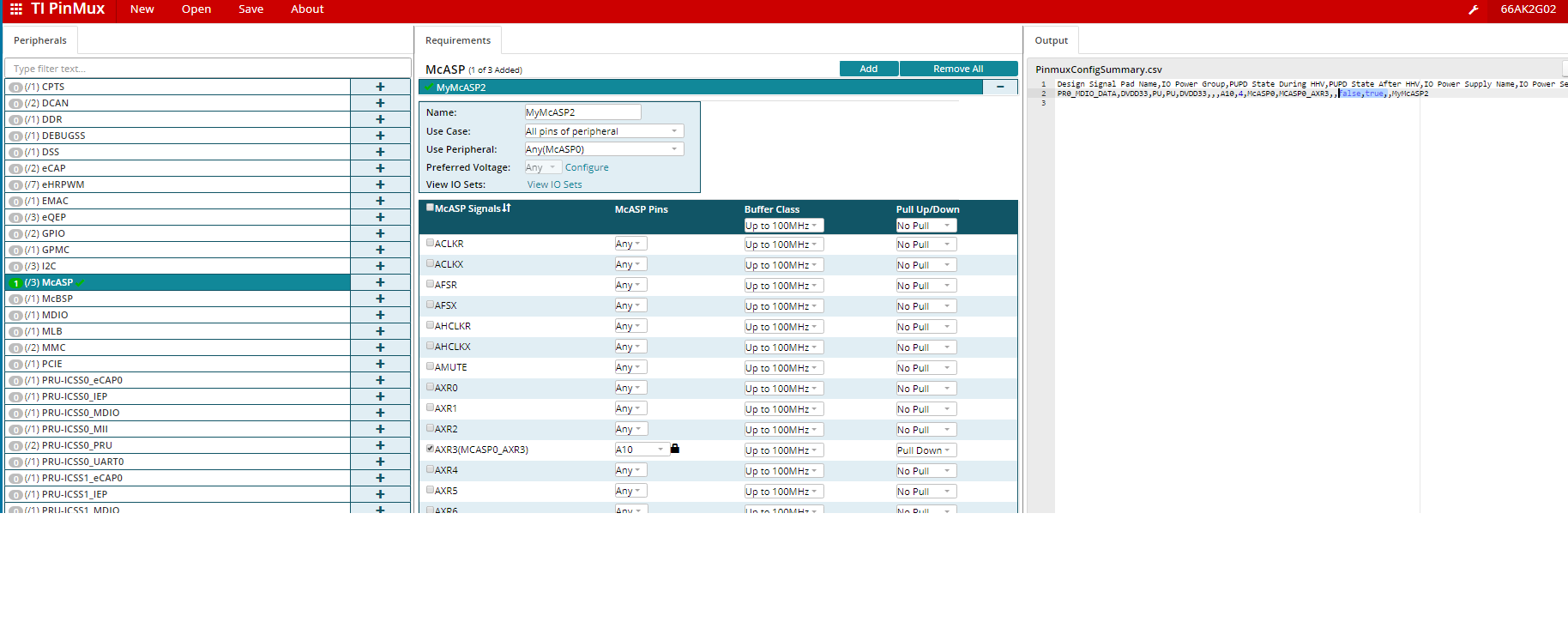Screen dimensions: 1568x622
Task: Add an MLB peripheral with plus icon
Action: 380,331
